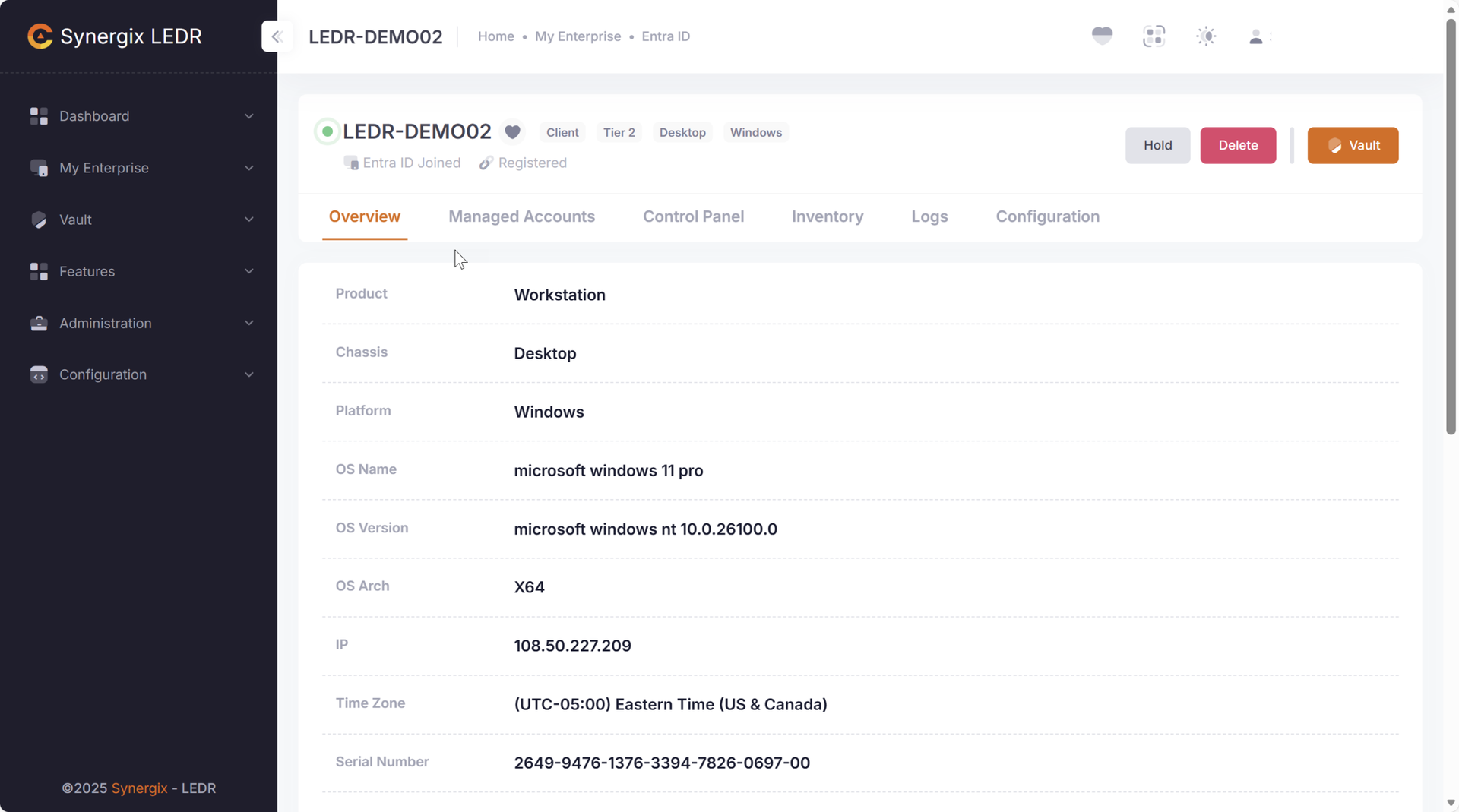Click the My Enterprise icon in sidebar
Image resolution: width=1459 pixels, height=812 pixels.
point(39,168)
